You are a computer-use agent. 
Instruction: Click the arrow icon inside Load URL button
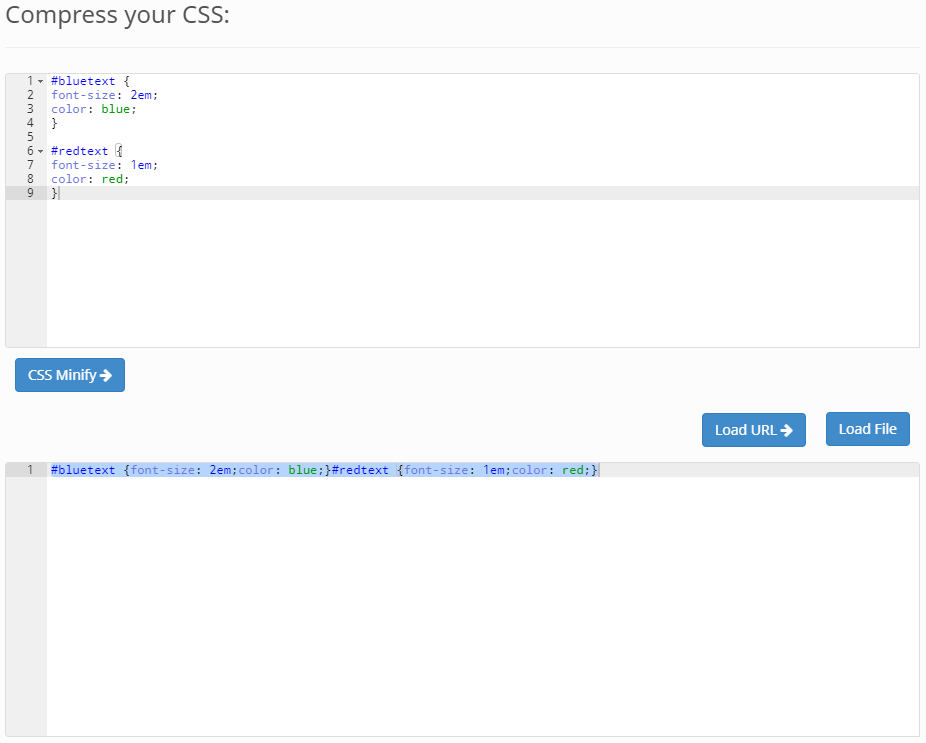point(787,430)
